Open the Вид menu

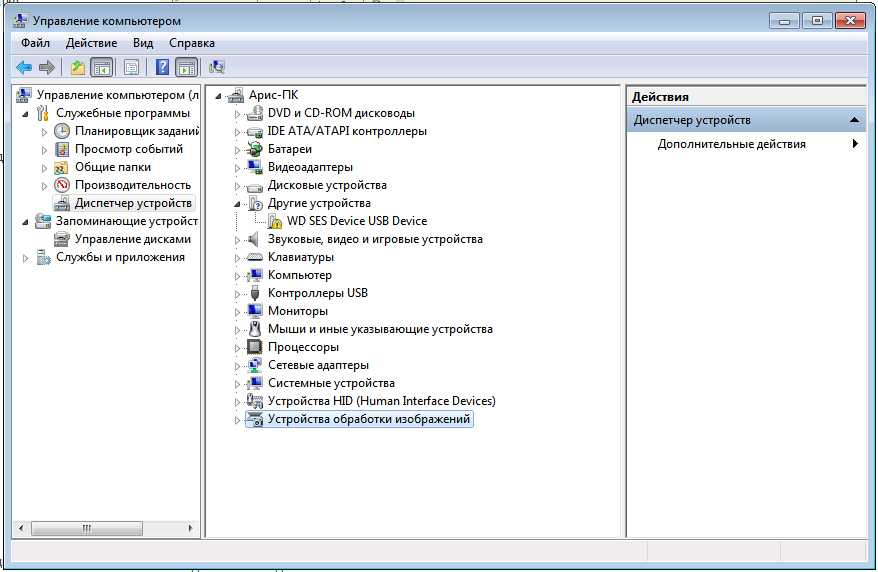pyautogui.click(x=143, y=43)
